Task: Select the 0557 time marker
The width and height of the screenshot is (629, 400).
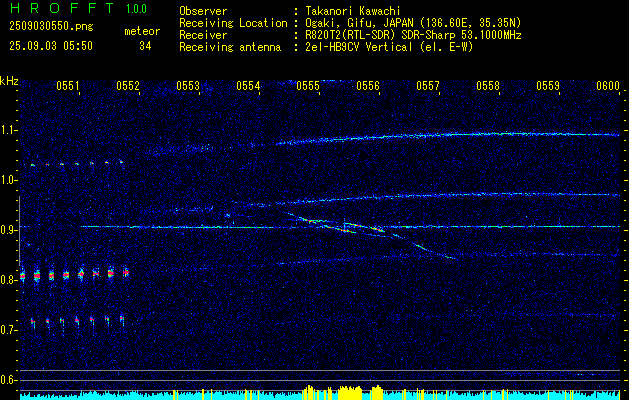Action: click(x=428, y=86)
